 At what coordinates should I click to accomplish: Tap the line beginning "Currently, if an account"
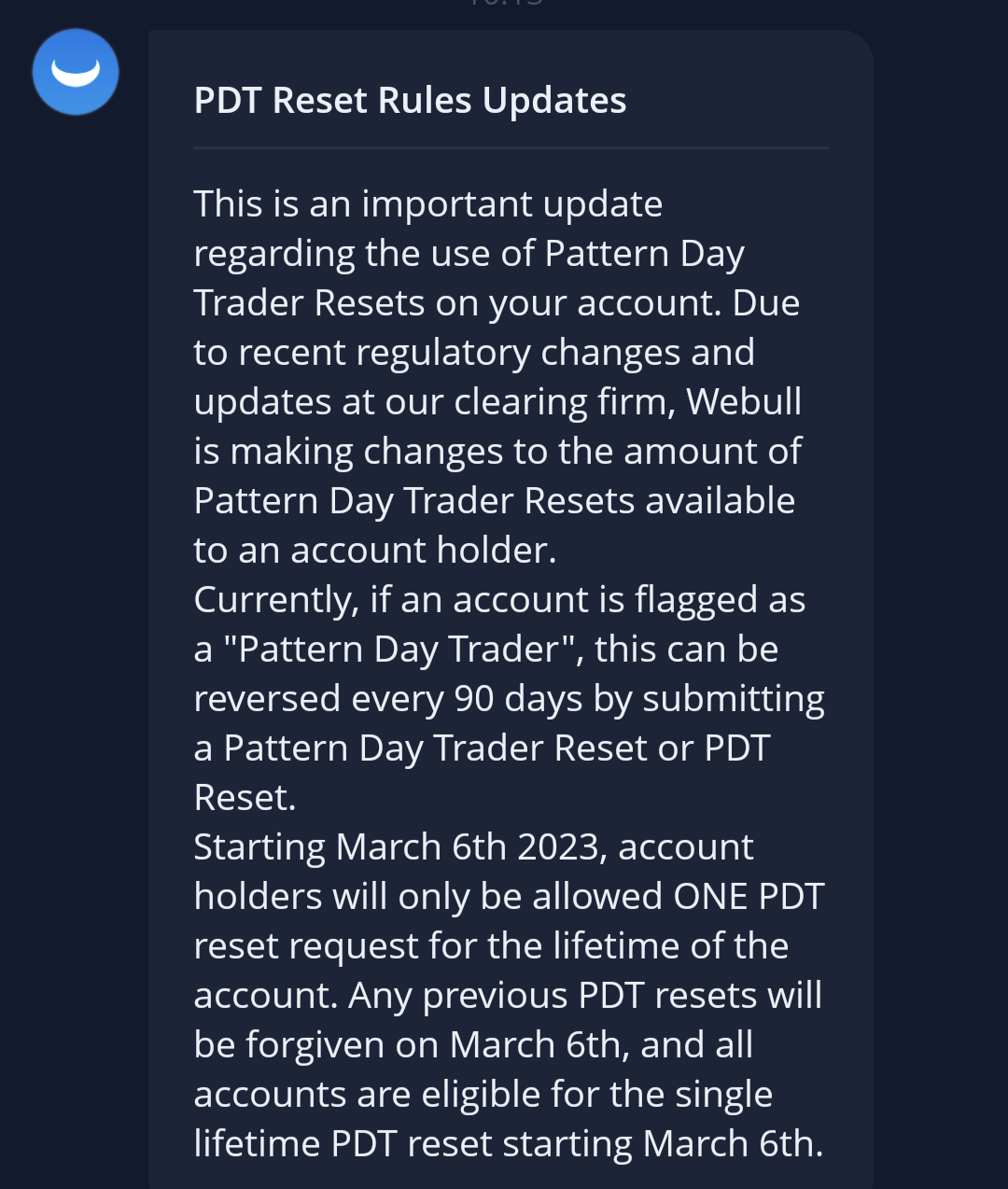tap(498, 599)
